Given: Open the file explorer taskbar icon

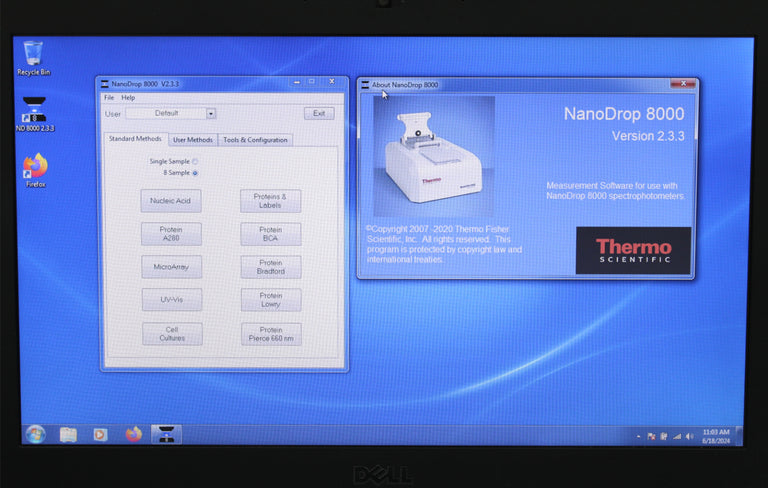Looking at the screenshot, I should point(68,434).
